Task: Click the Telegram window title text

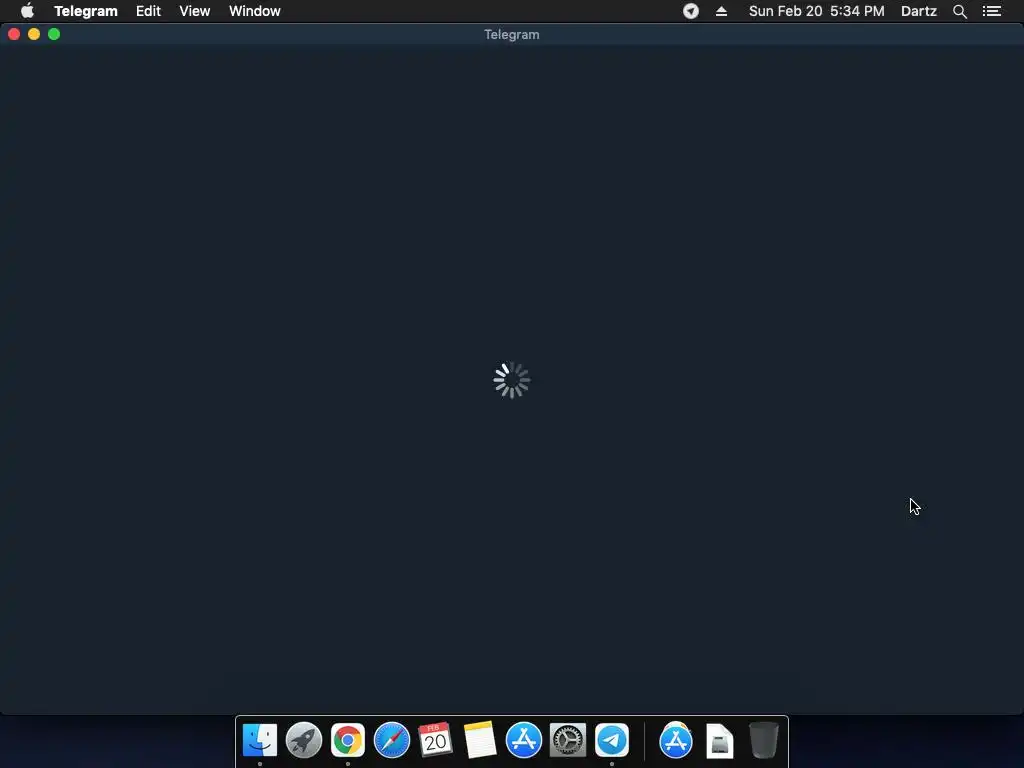Action: 511,35
